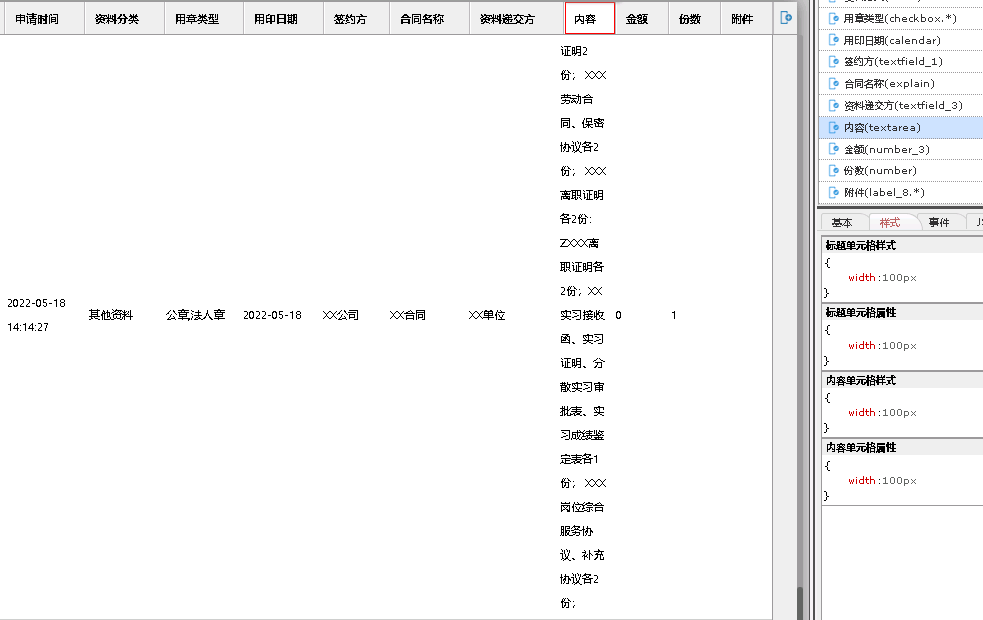983x620 pixels.
Task: Edit width value under 标题单元格样式
Action: point(882,278)
